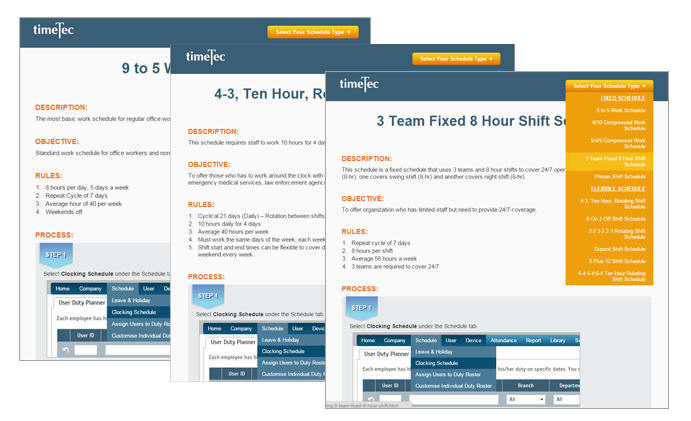Image resolution: width=691 pixels, height=421 pixels.
Task: Open Select Your Schedule Type on the 4-3 Ten Hour page
Action: (x=456, y=59)
